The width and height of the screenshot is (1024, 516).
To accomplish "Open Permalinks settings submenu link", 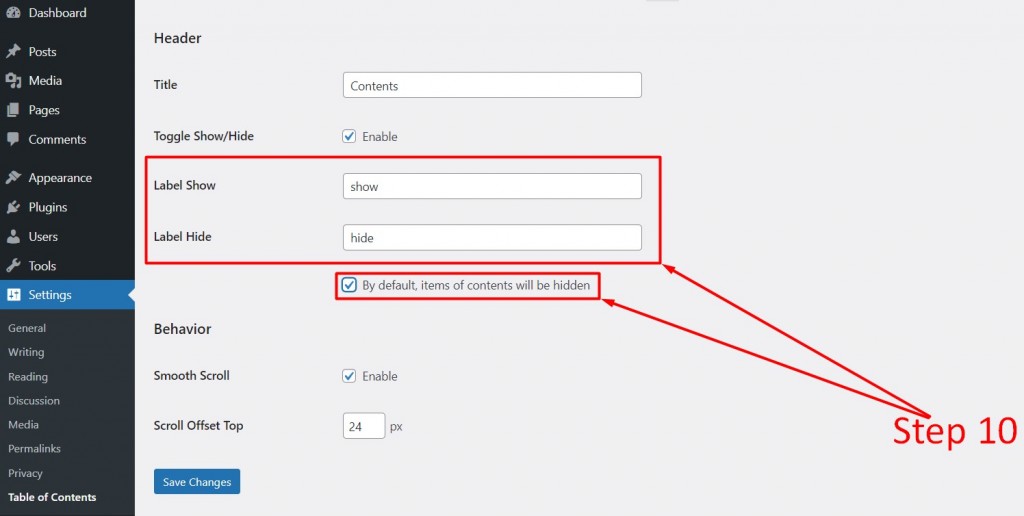I will click(x=34, y=449).
